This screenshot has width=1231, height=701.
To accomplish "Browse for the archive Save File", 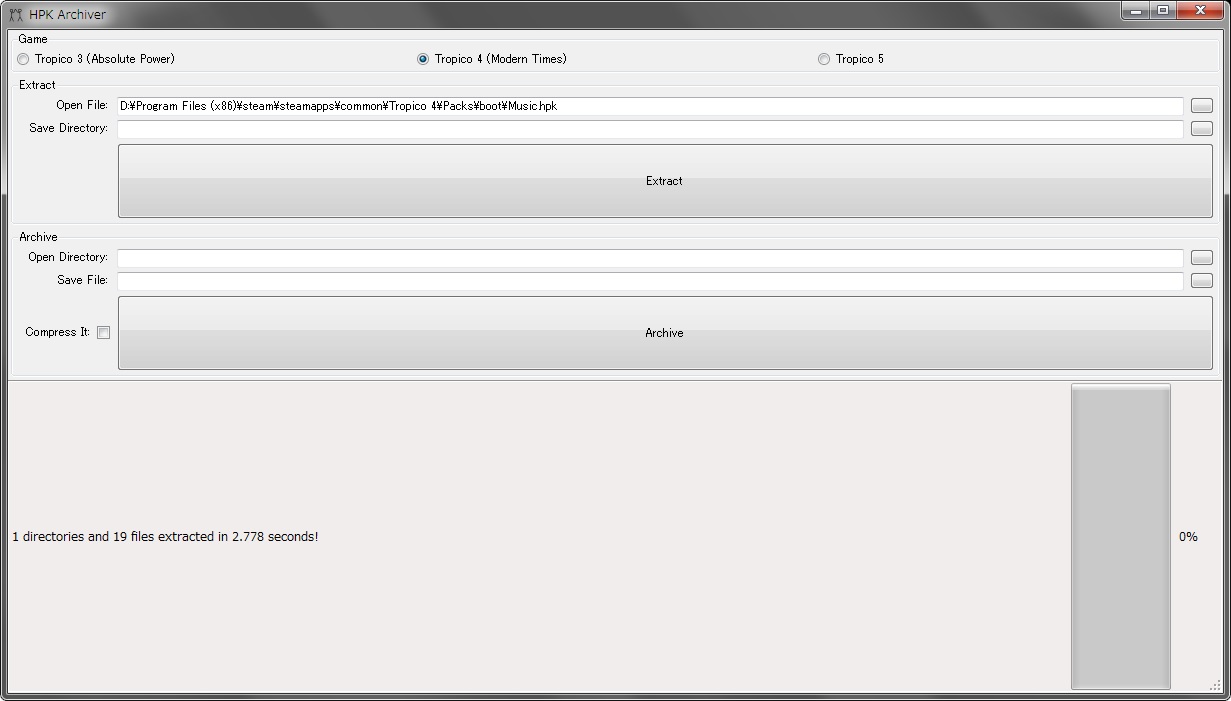I will (1202, 281).
